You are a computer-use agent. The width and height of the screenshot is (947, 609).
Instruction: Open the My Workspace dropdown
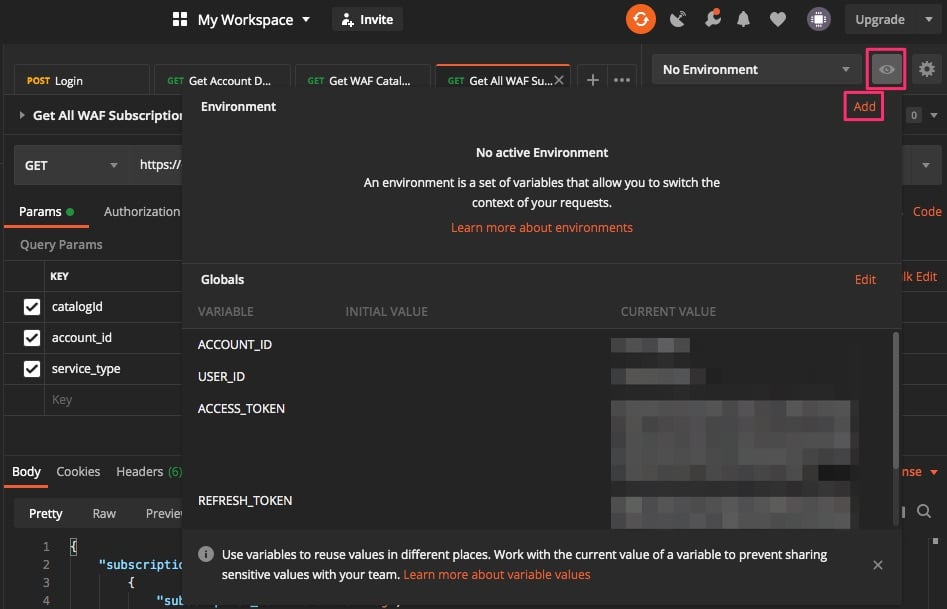254,20
